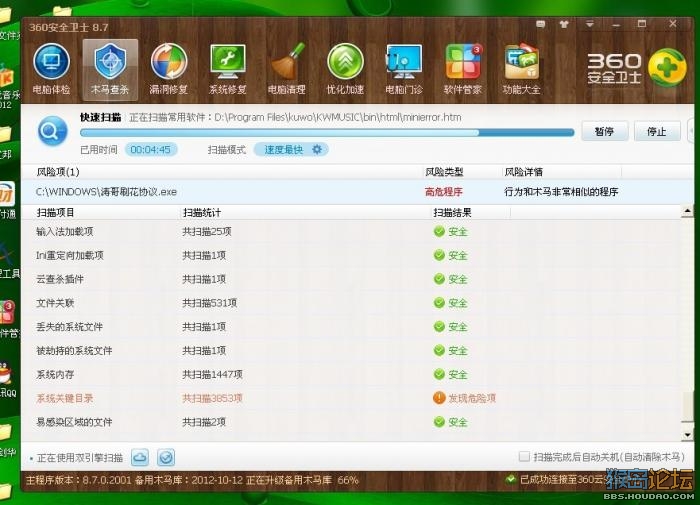
Task: Select the 被劫持的系统文件 row
Action: 351,351
